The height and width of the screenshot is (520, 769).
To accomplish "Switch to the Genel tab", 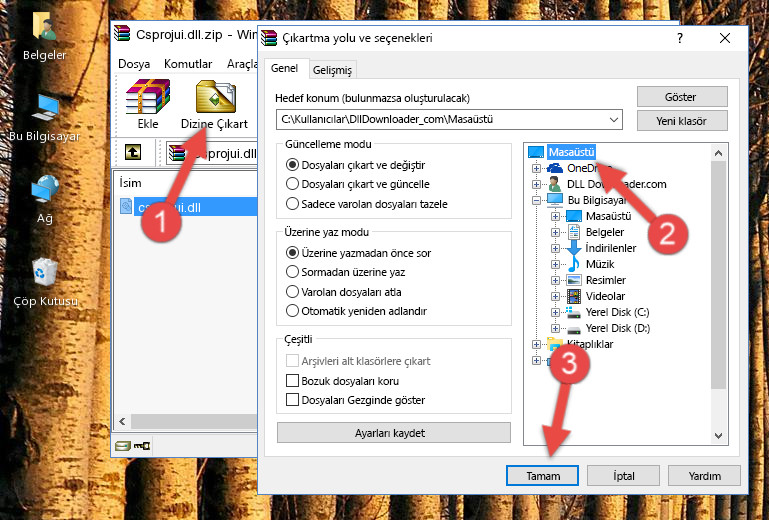I will click(x=284, y=68).
